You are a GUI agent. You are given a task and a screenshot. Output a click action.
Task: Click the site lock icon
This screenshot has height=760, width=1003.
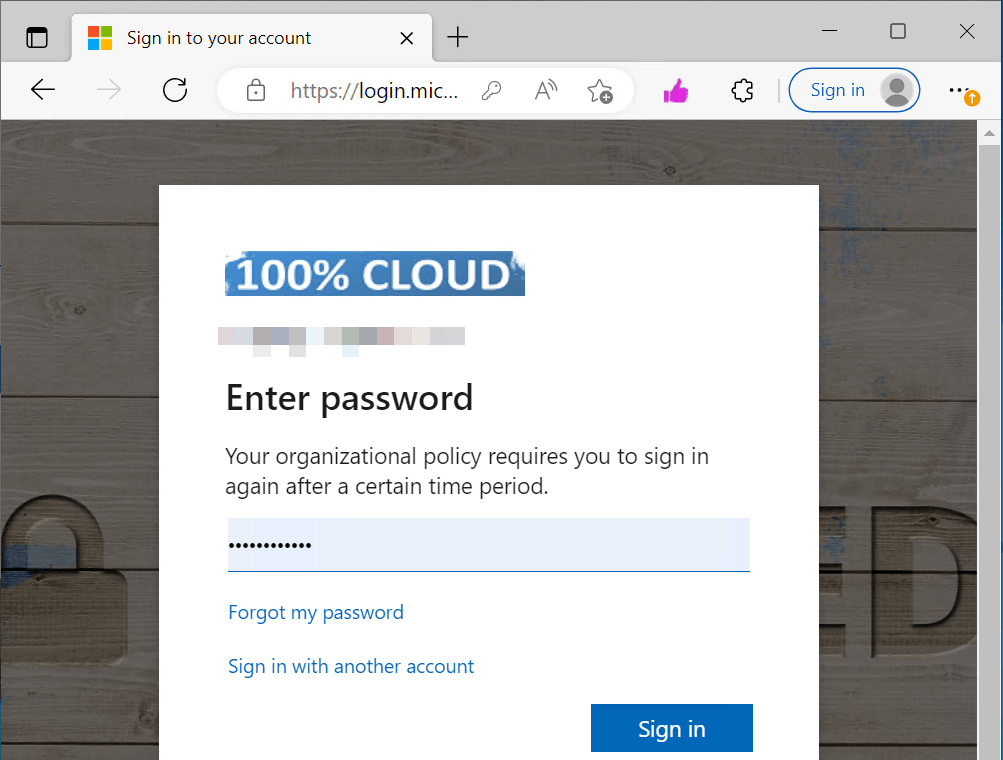pyautogui.click(x=256, y=91)
